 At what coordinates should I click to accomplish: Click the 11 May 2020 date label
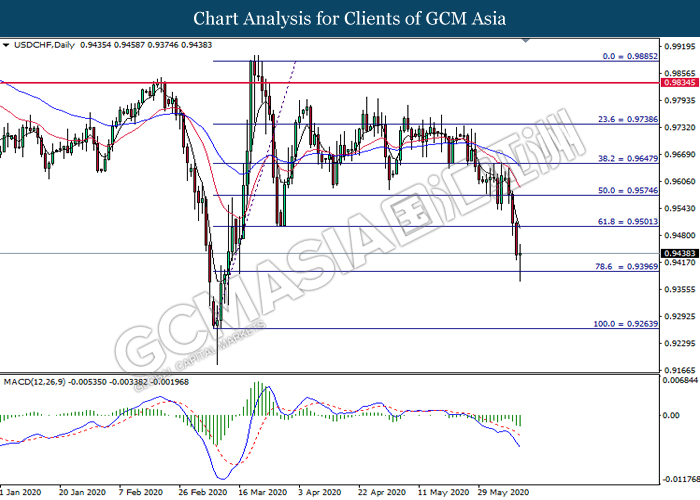(x=443, y=492)
